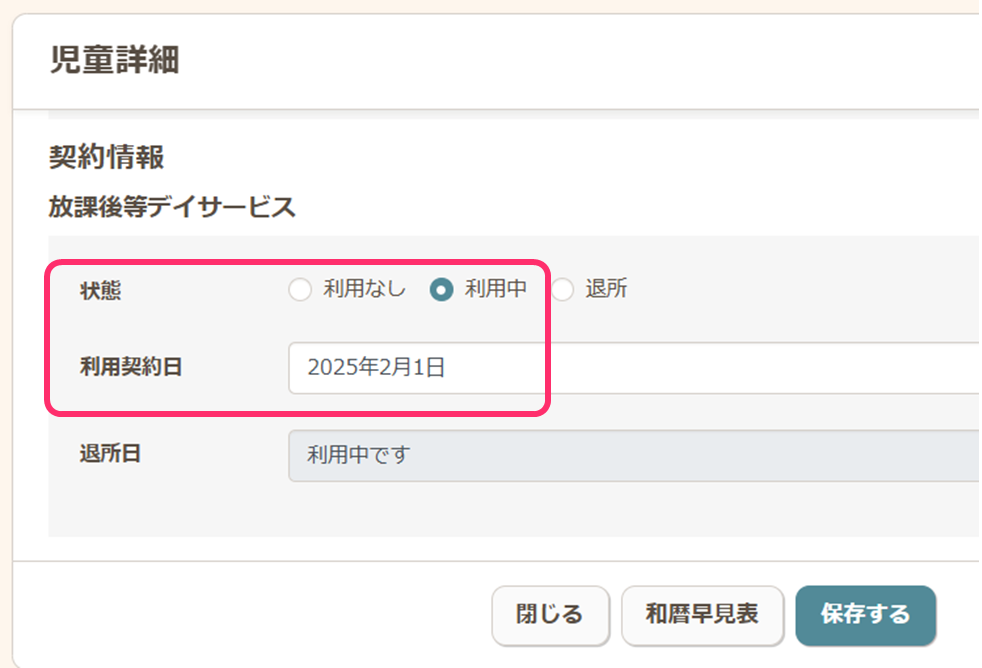Viewport: 982px width, 668px height.
Task: Choose the 退所 radio option
Action: pos(563,290)
